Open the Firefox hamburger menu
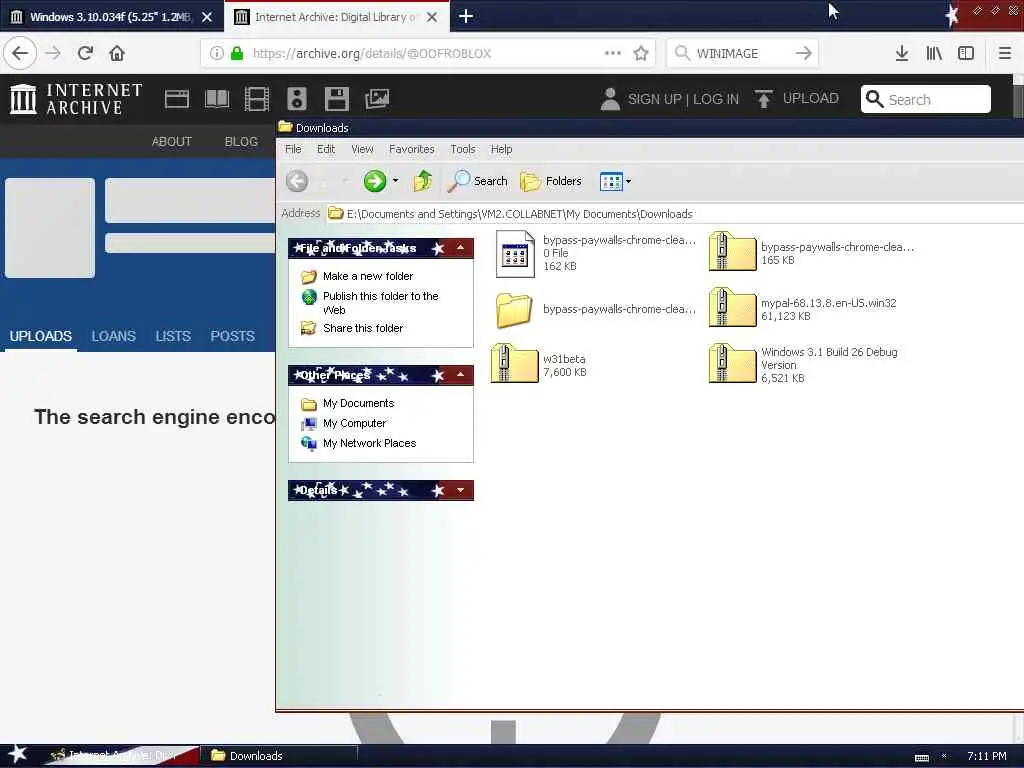Image resolution: width=1024 pixels, height=768 pixels. pos(1005,53)
